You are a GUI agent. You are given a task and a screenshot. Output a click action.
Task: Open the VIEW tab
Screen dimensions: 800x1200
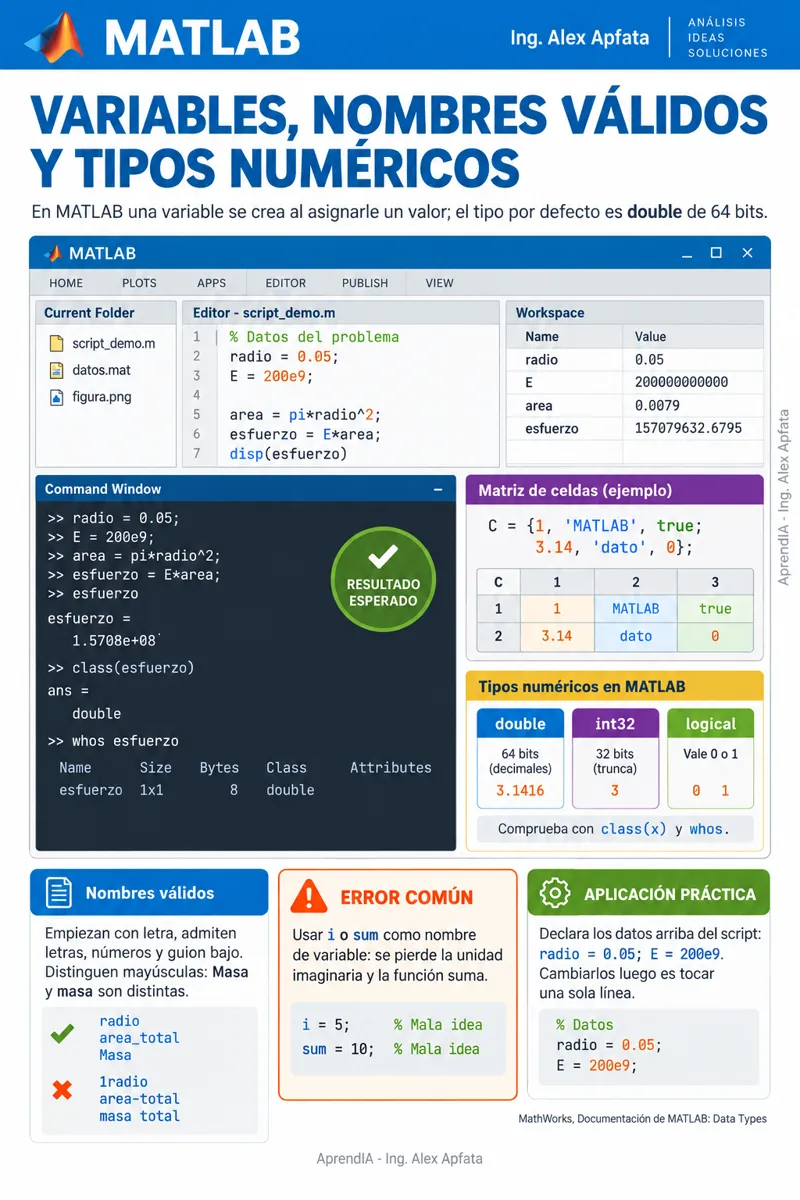[439, 283]
